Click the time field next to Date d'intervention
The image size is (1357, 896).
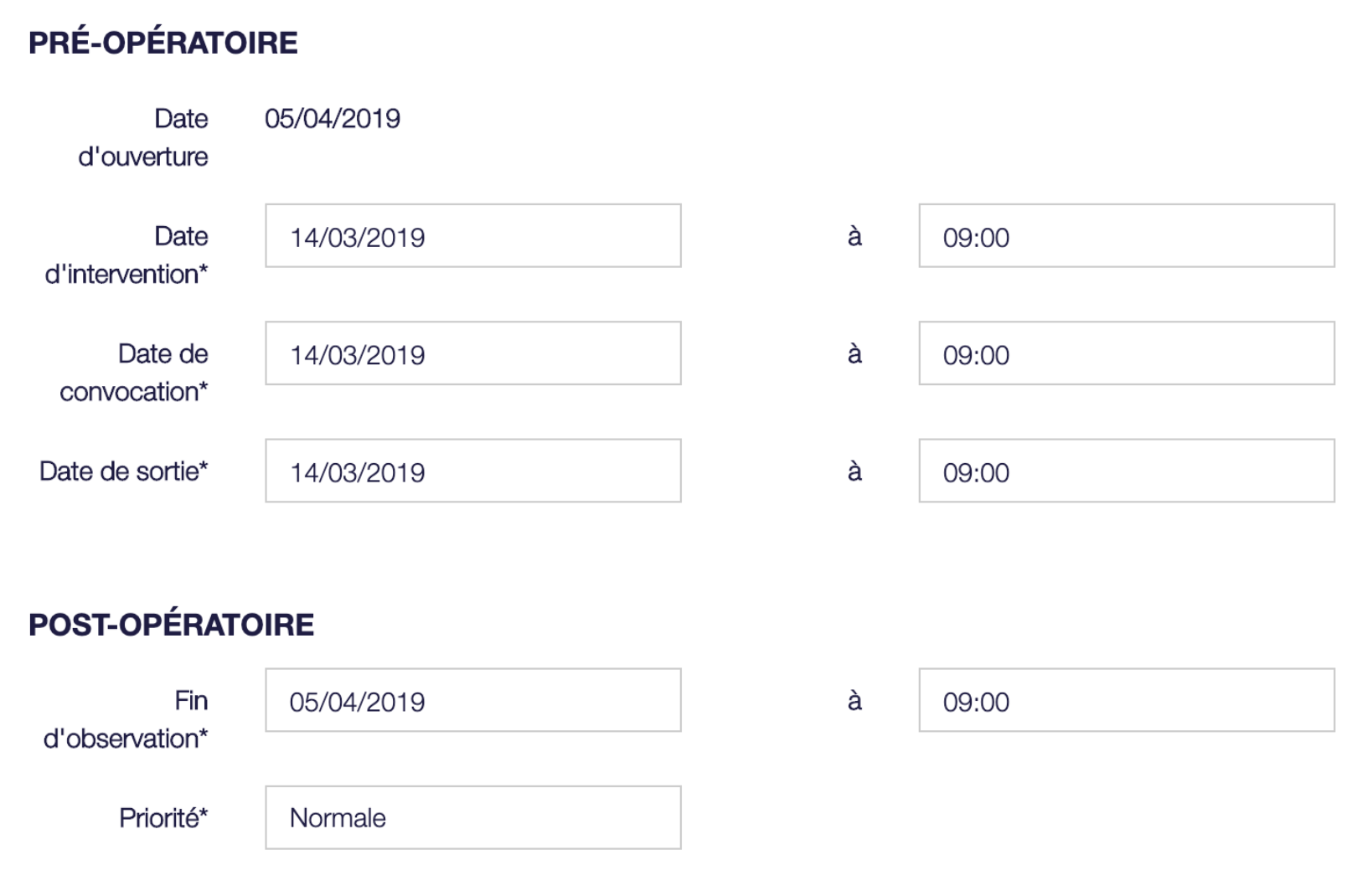tap(1127, 237)
